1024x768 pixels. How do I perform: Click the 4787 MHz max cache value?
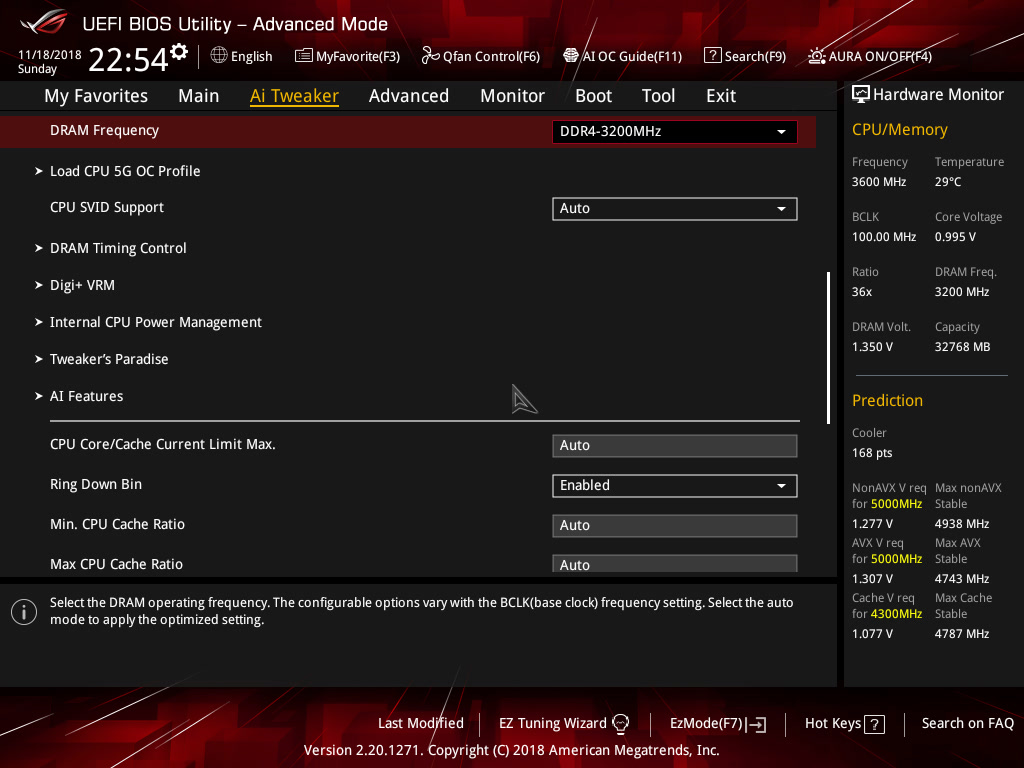(x=962, y=634)
